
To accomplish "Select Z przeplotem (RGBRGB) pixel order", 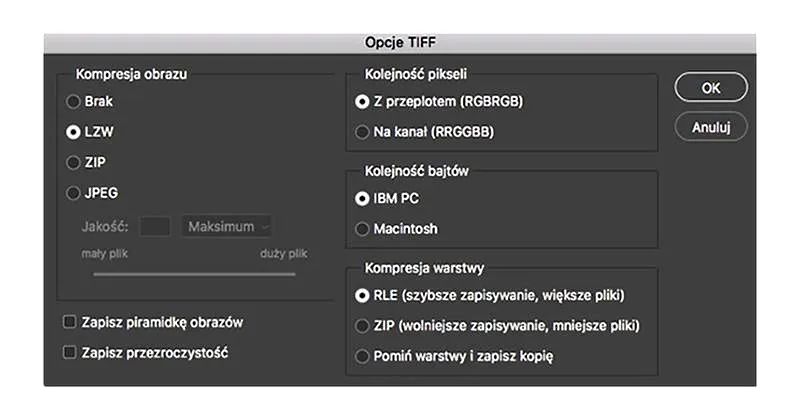I will pyautogui.click(x=362, y=102).
